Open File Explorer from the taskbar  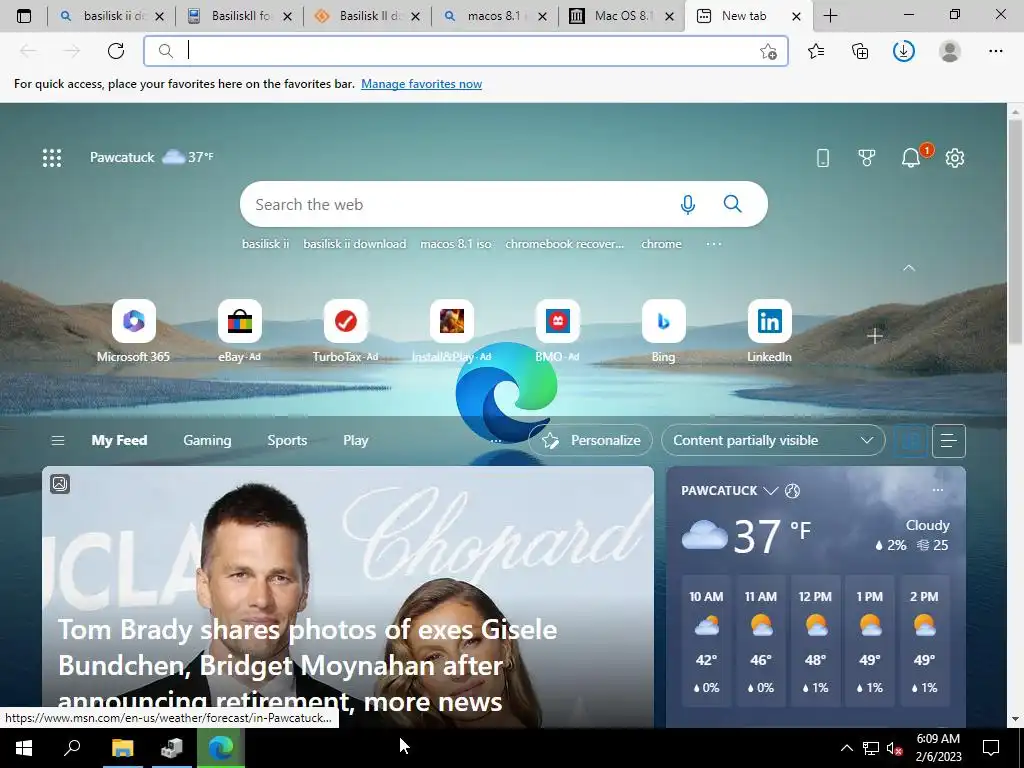[122, 748]
